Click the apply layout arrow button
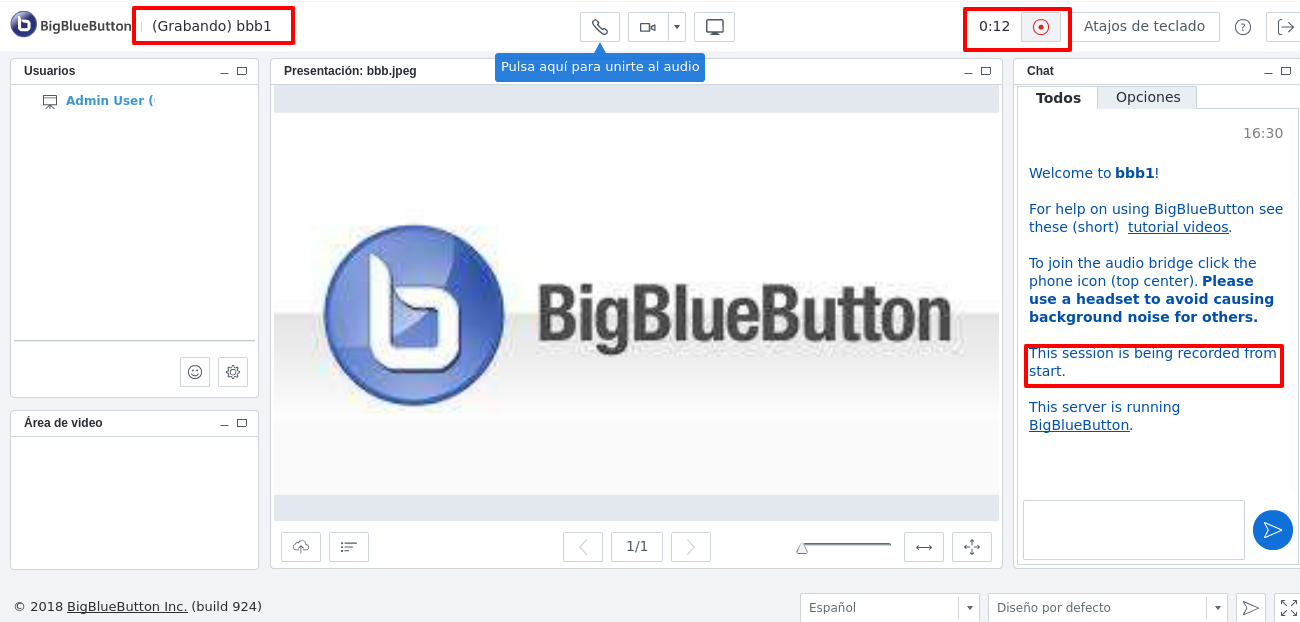 click(1250, 608)
